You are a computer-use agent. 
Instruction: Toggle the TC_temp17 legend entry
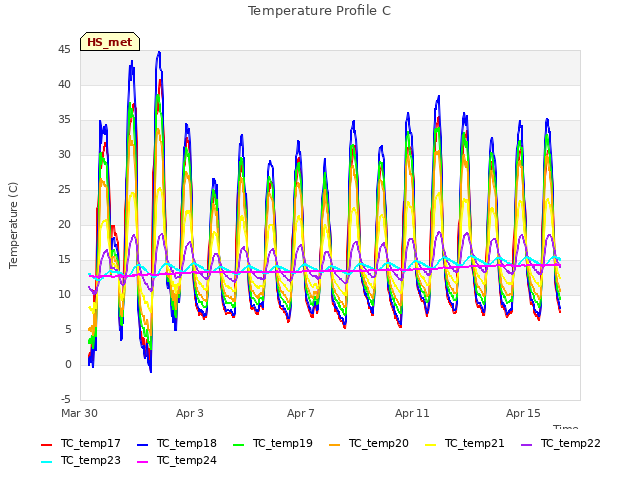pos(81,444)
